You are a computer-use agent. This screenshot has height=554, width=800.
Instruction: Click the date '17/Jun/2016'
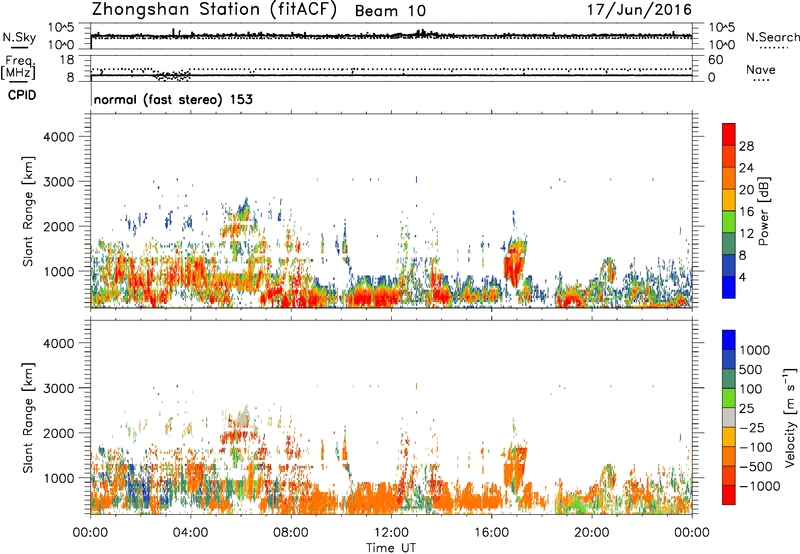[639, 9]
